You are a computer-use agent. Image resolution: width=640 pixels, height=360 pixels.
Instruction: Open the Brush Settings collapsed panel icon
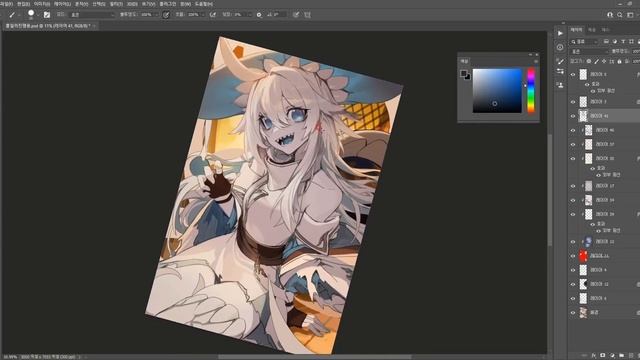coord(560,61)
